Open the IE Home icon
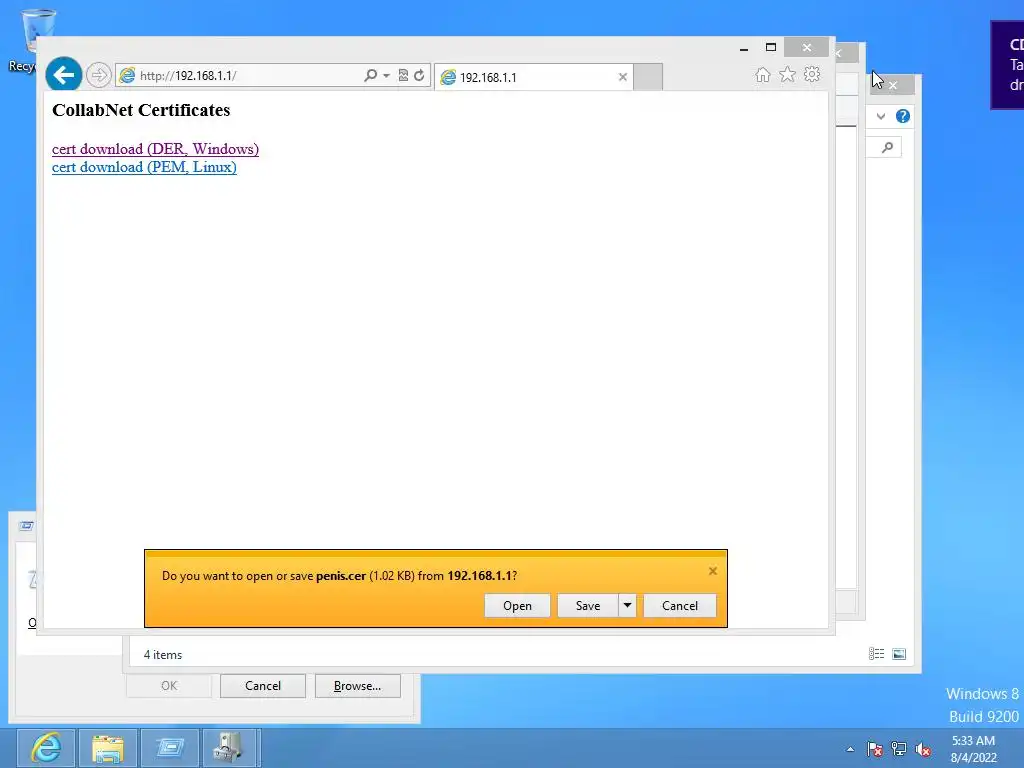The height and width of the screenshot is (768, 1024). click(x=762, y=74)
